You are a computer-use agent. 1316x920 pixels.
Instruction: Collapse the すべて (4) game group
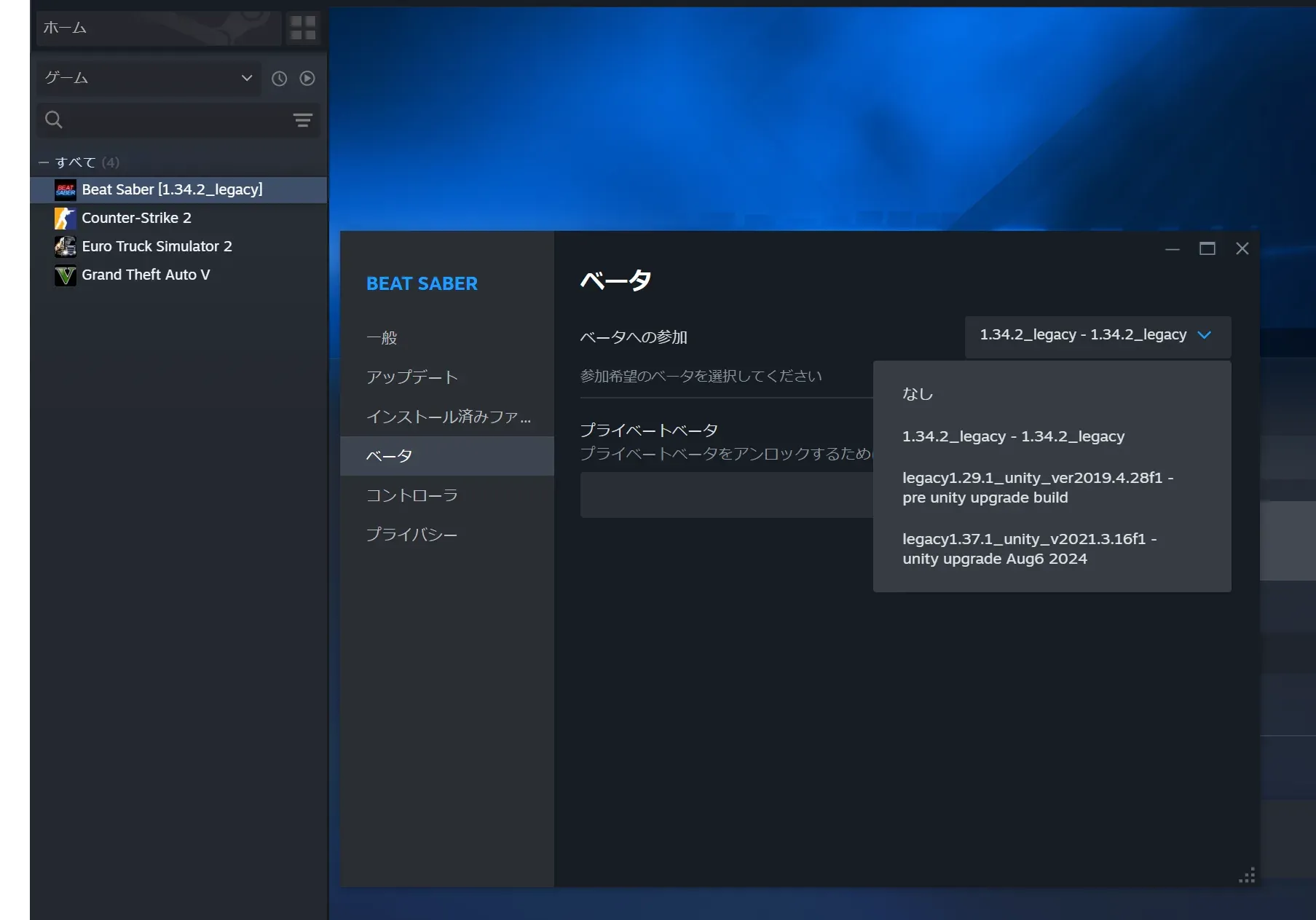click(x=43, y=162)
